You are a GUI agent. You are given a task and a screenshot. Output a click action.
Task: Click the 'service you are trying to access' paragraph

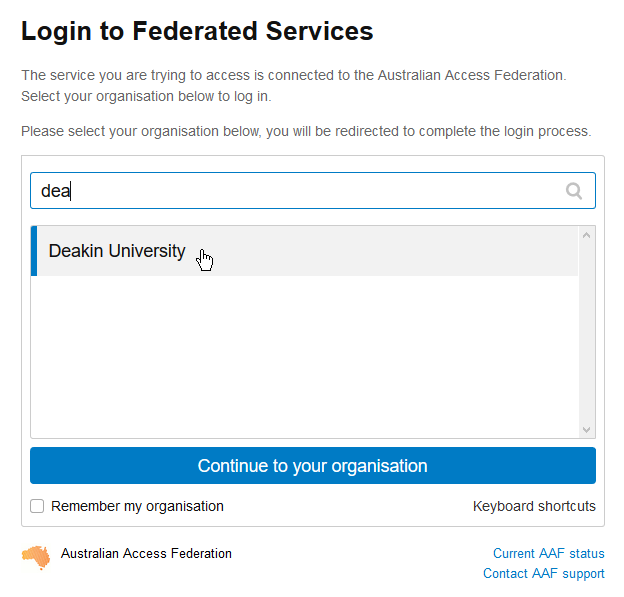(x=294, y=86)
